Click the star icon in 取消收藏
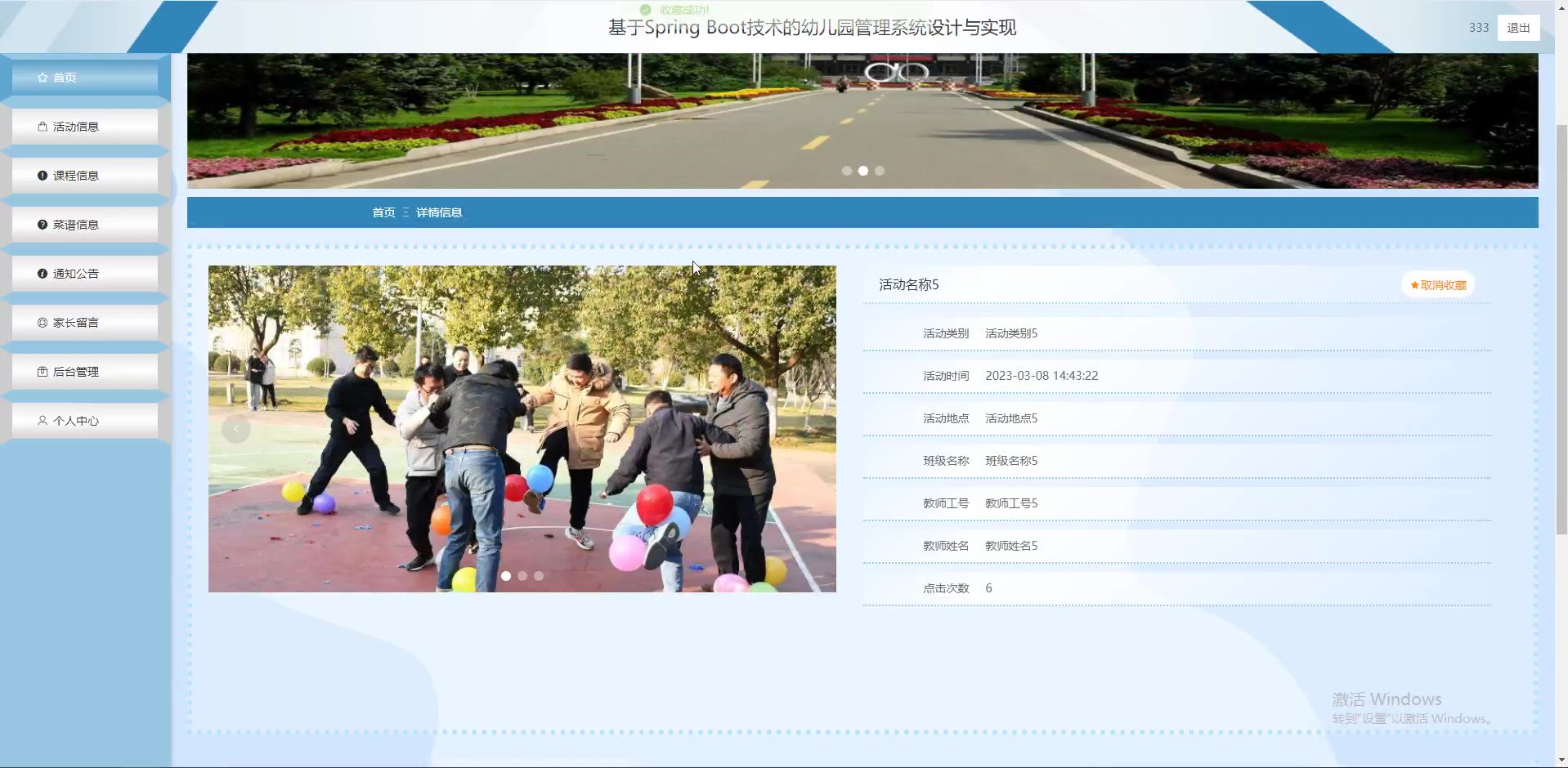This screenshot has width=1568, height=768. coord(1415,285)
